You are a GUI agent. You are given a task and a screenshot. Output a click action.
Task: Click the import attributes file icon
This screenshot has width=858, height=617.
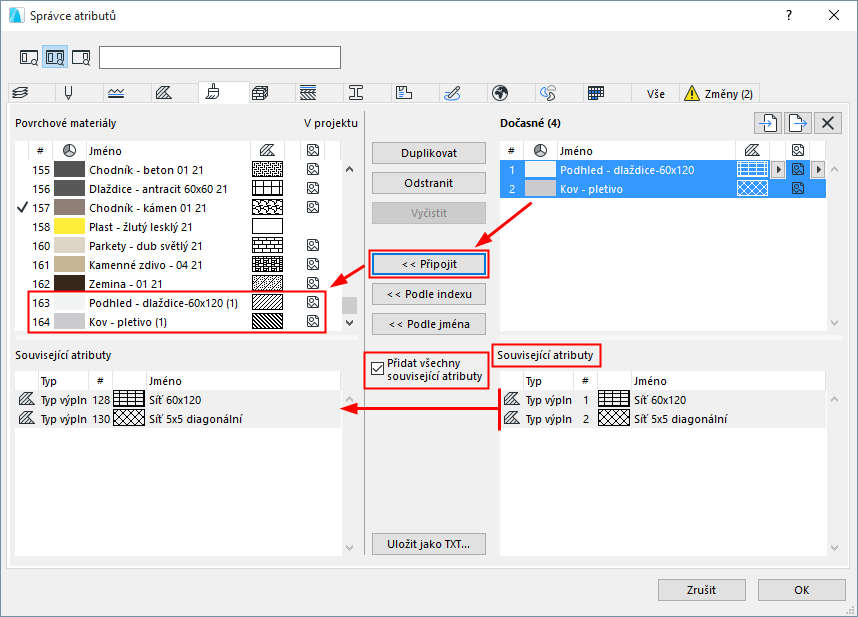768,123
